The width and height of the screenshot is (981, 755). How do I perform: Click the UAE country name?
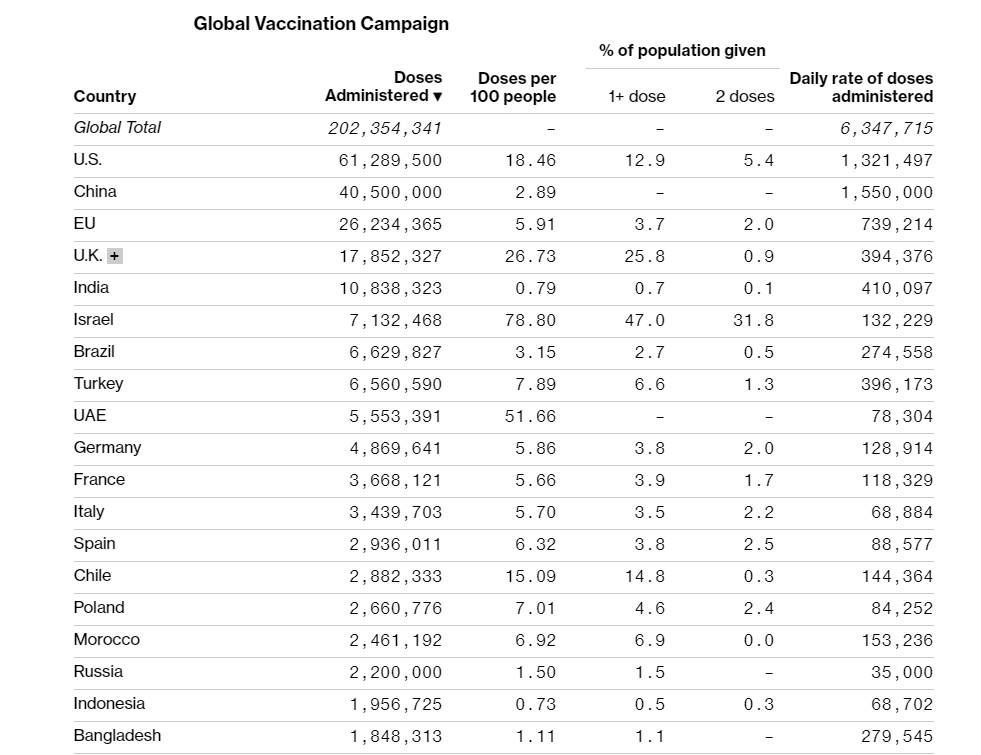coord(90,416)
